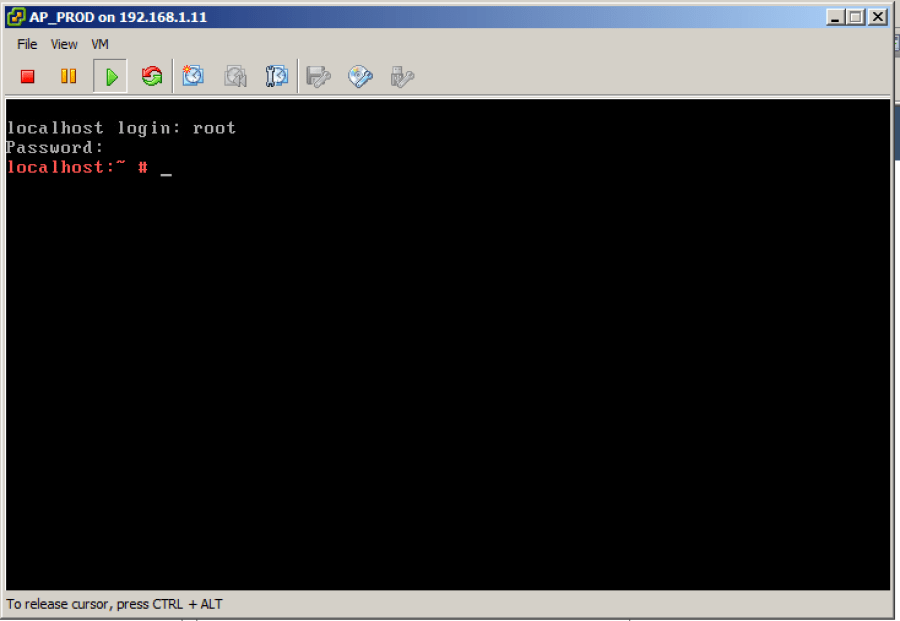The image size is (900, 621).
Task: Click the USB device connection icon
Action: tap(402, 76)
